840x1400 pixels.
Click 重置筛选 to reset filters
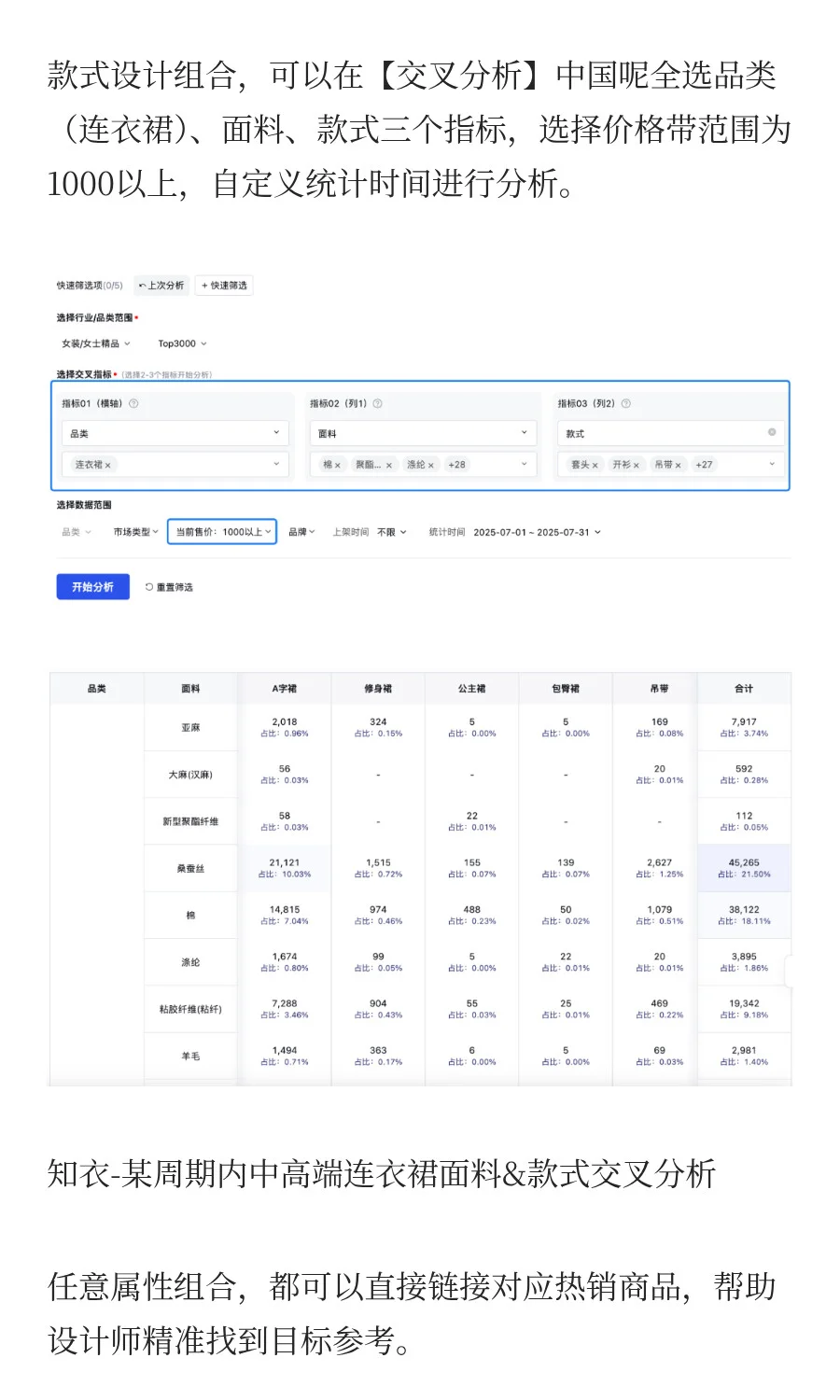tap(169, 587)
